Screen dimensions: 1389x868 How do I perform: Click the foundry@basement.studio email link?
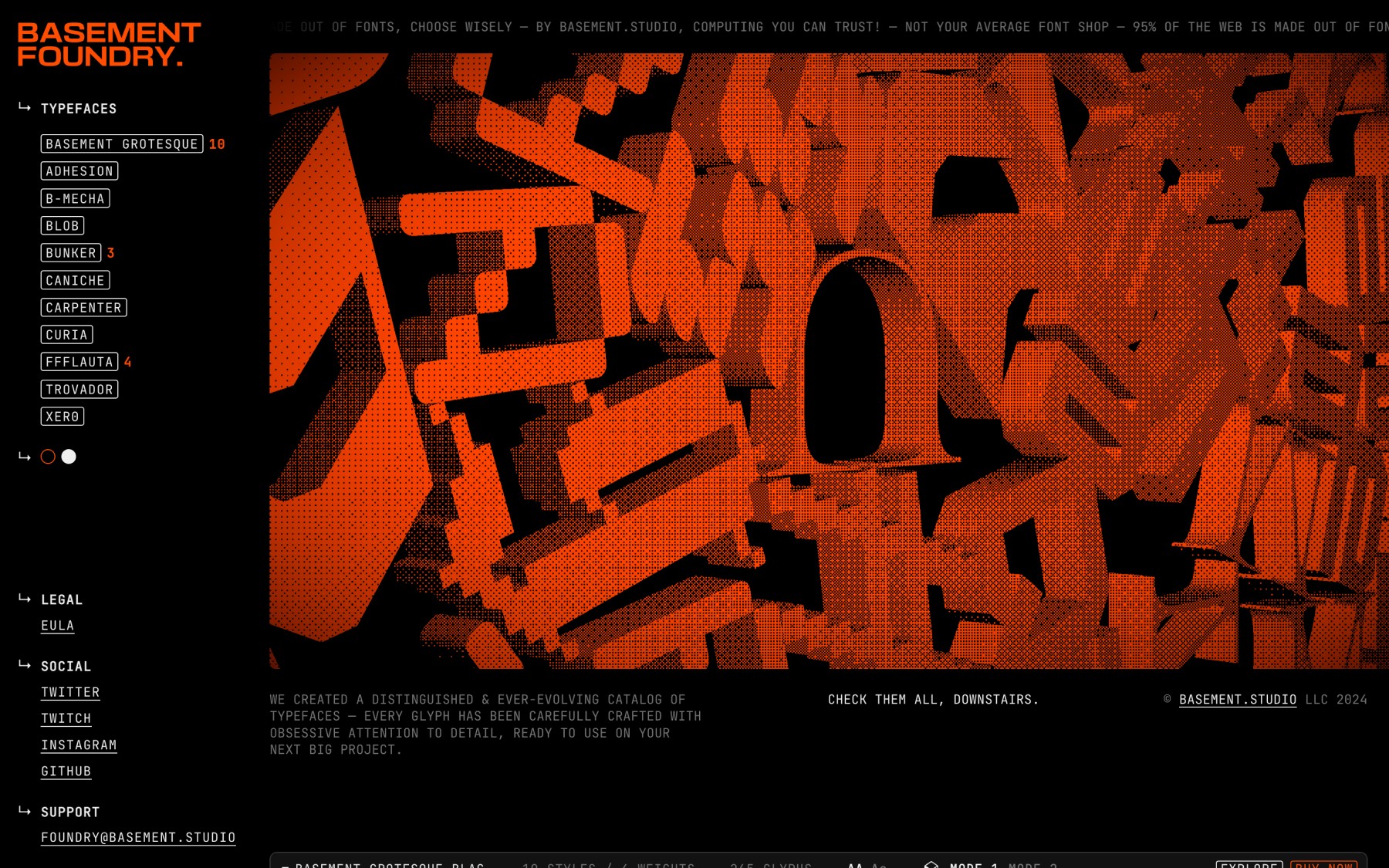pos(138,838)
